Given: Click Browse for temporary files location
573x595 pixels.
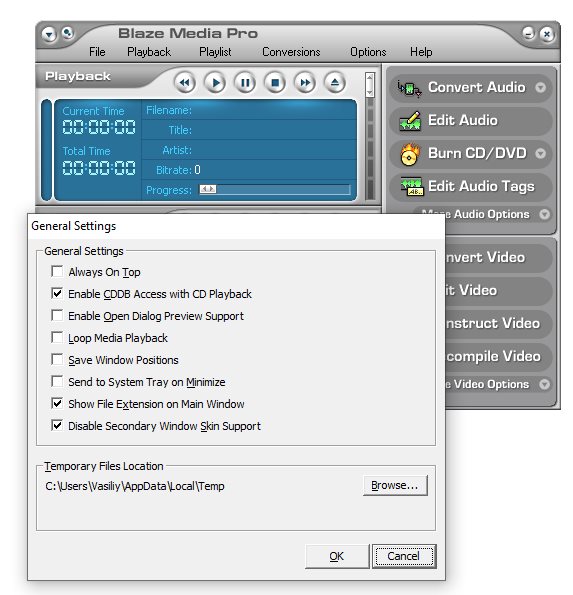Looking at the screenshot, I should click(395, 485).
